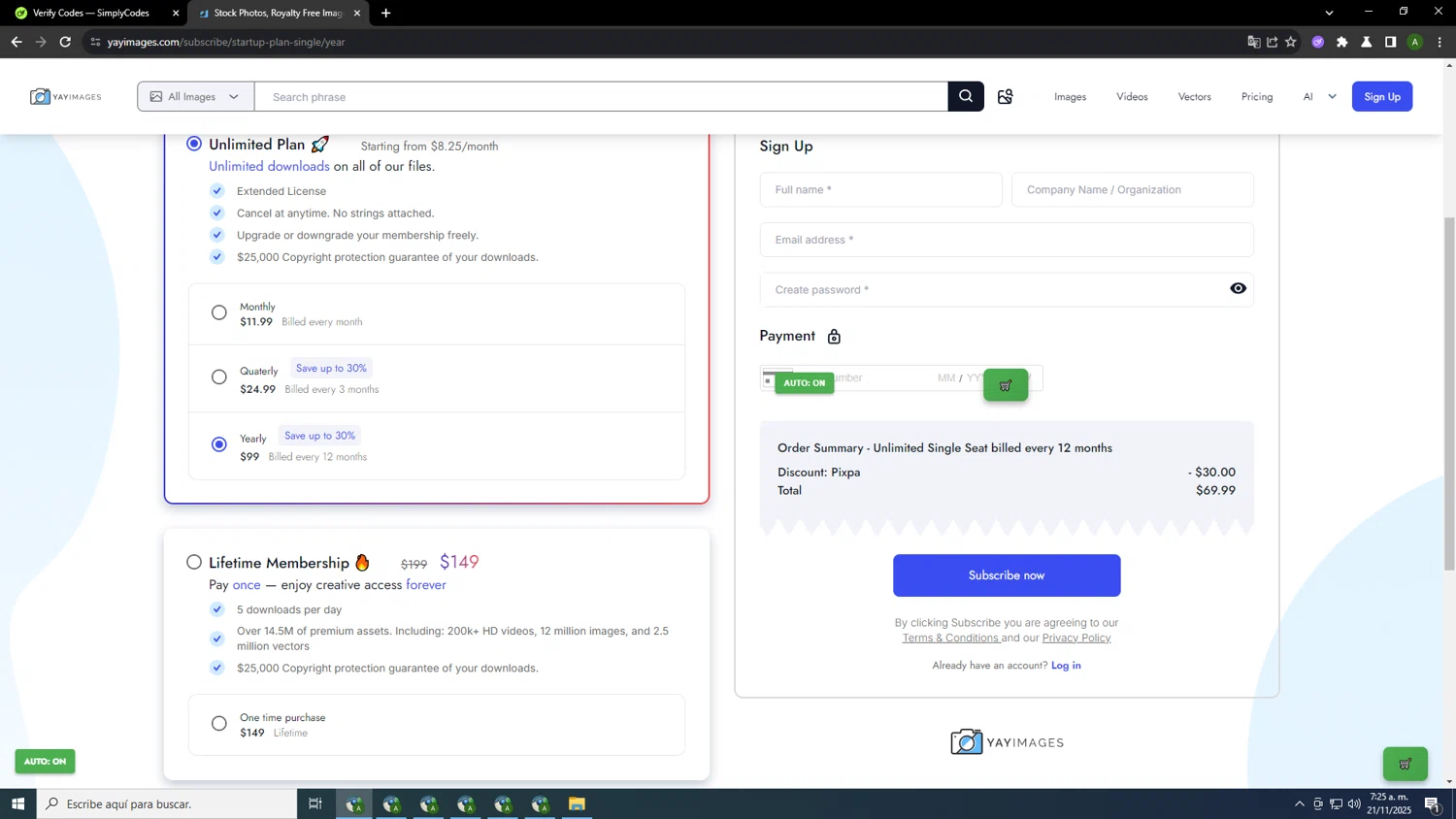Click the Sign Up button in header
Viewport: 1456px width, 819px height.
1382,96
